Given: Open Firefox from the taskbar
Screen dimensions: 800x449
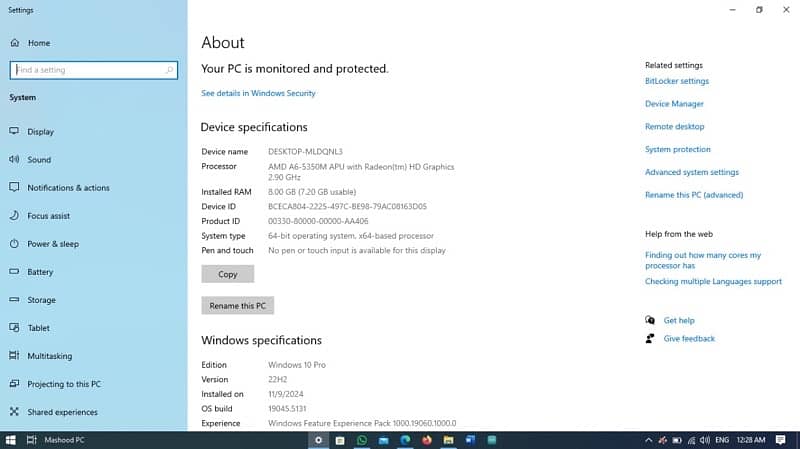Looking at the screenshot, I should pos(428,440).
